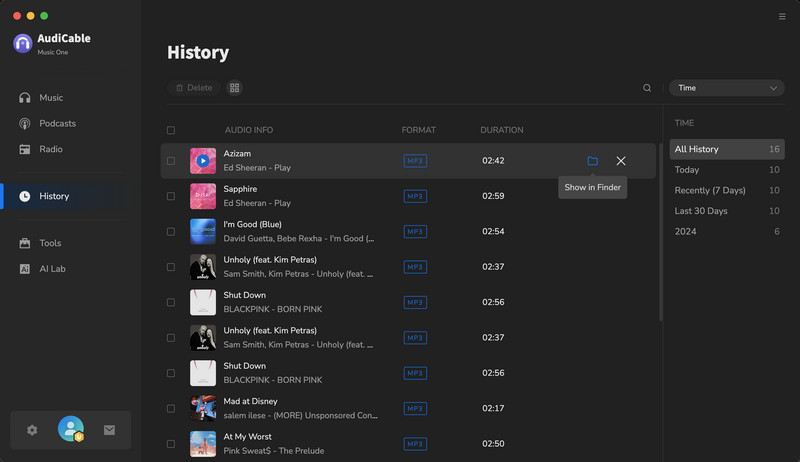Click MP3 format badge of Sapphire

[415, 196]
